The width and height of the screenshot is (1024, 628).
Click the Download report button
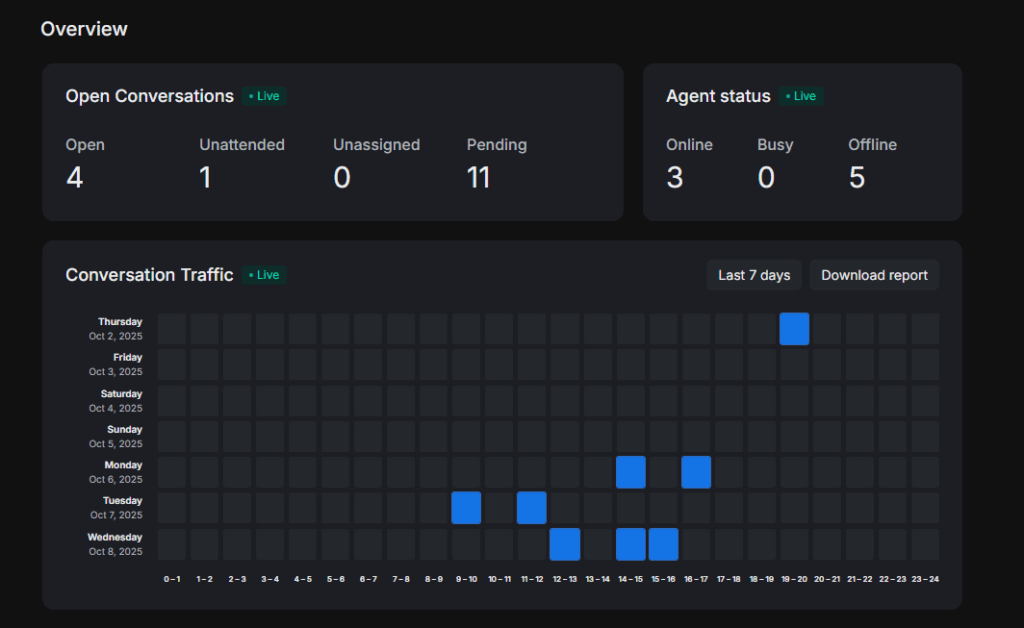pos(874,275)
